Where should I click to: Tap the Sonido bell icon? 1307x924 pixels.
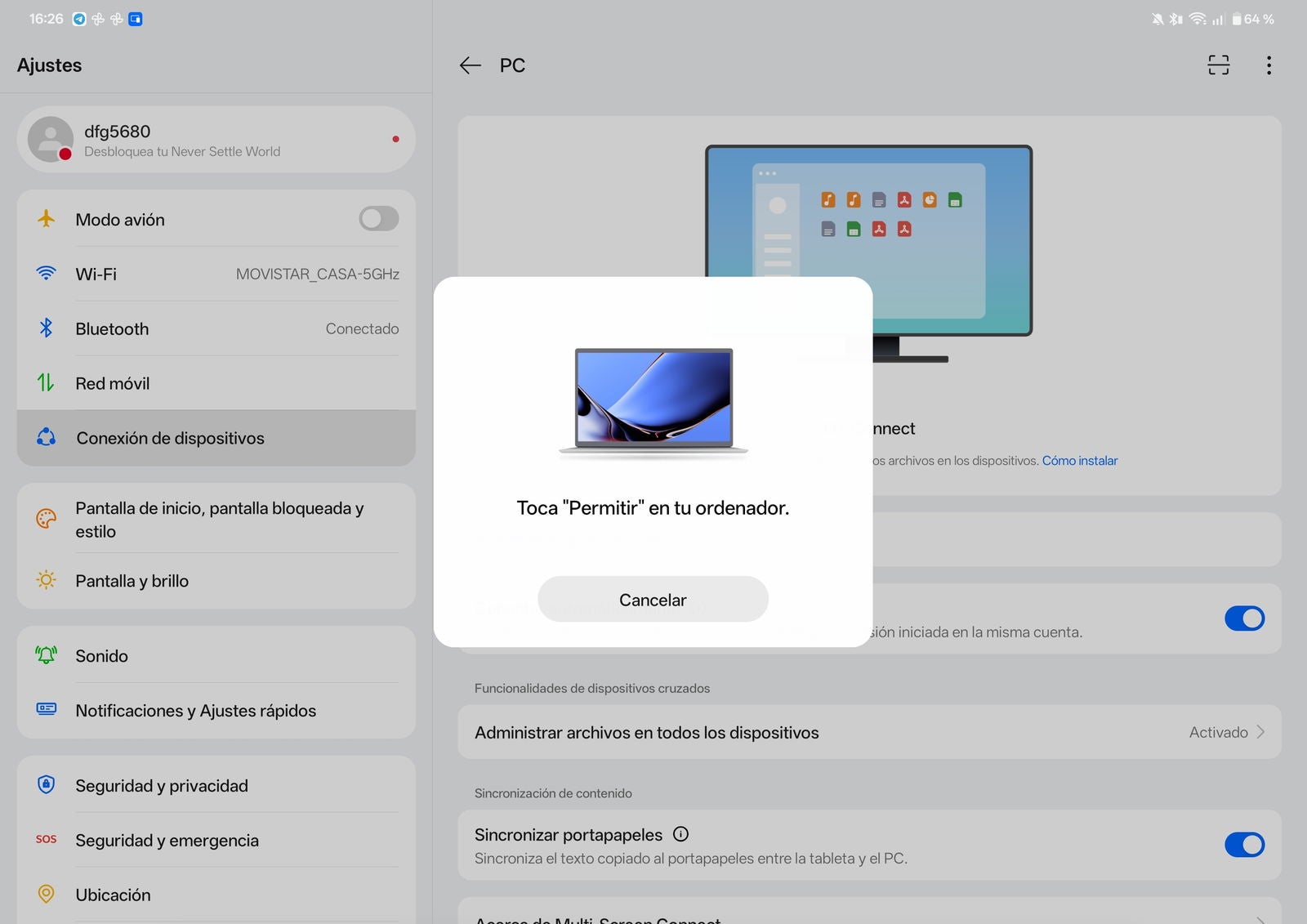tap(47, 655)
